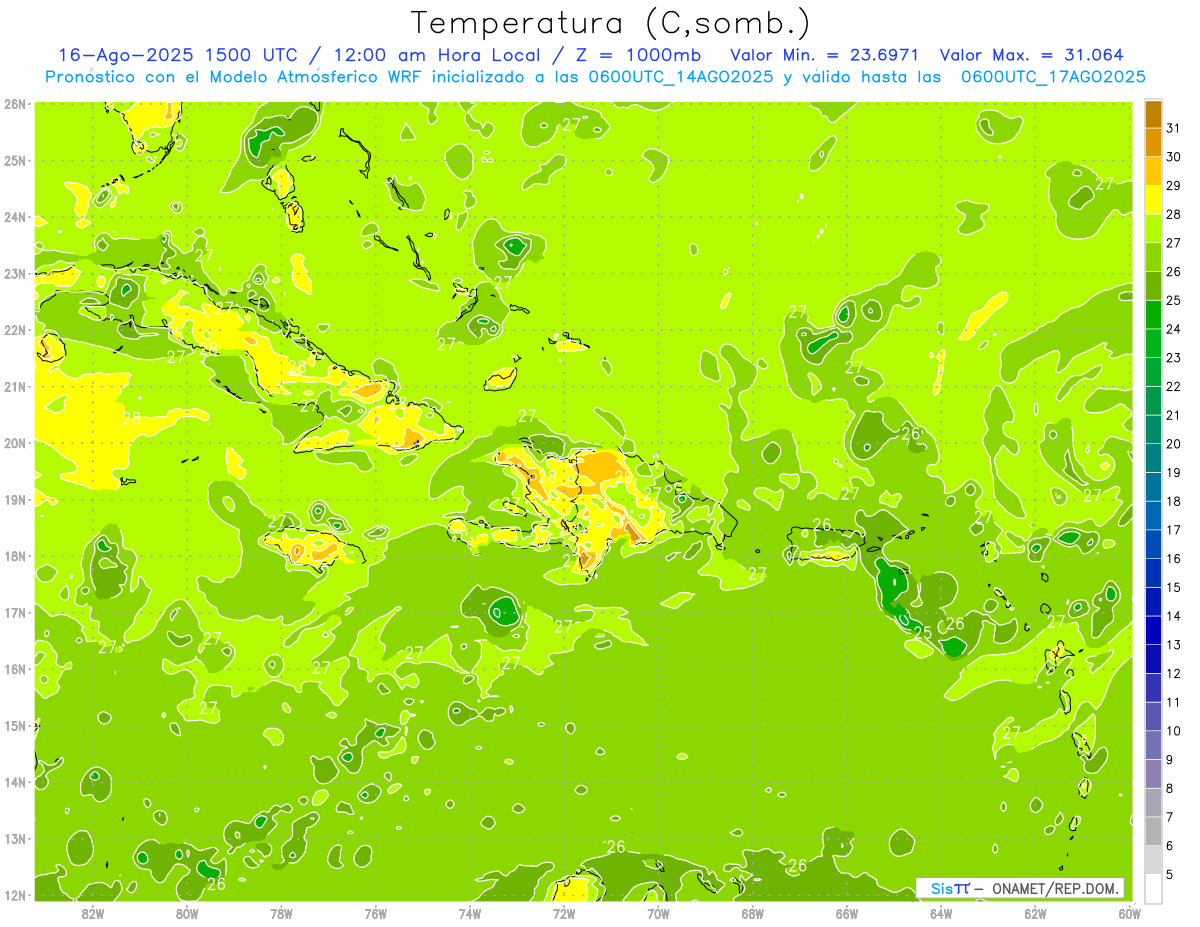This screenshot has height=927, width=1200.
Task: Click the 21N latitude axis label
Action: point(15,387)
